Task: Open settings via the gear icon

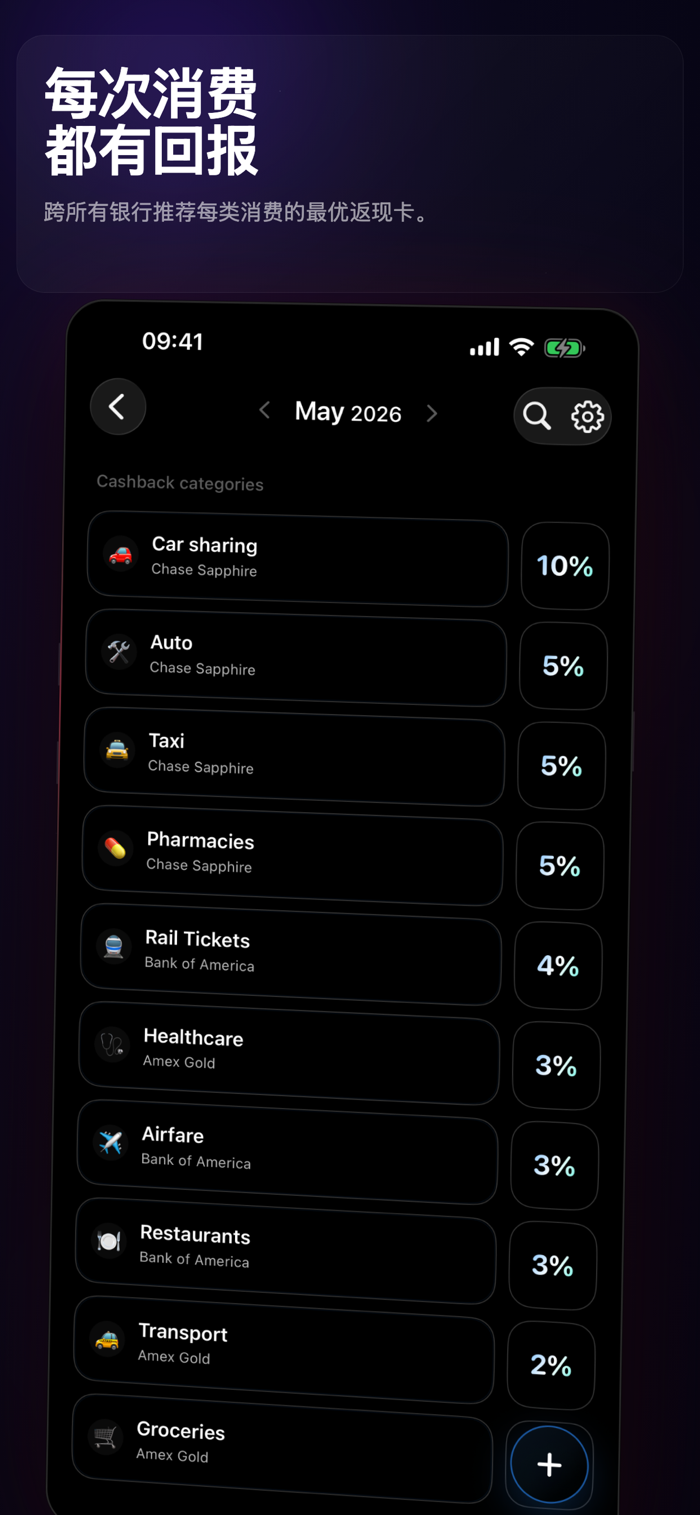Action: pyautogui.click(x=588, y=417)
